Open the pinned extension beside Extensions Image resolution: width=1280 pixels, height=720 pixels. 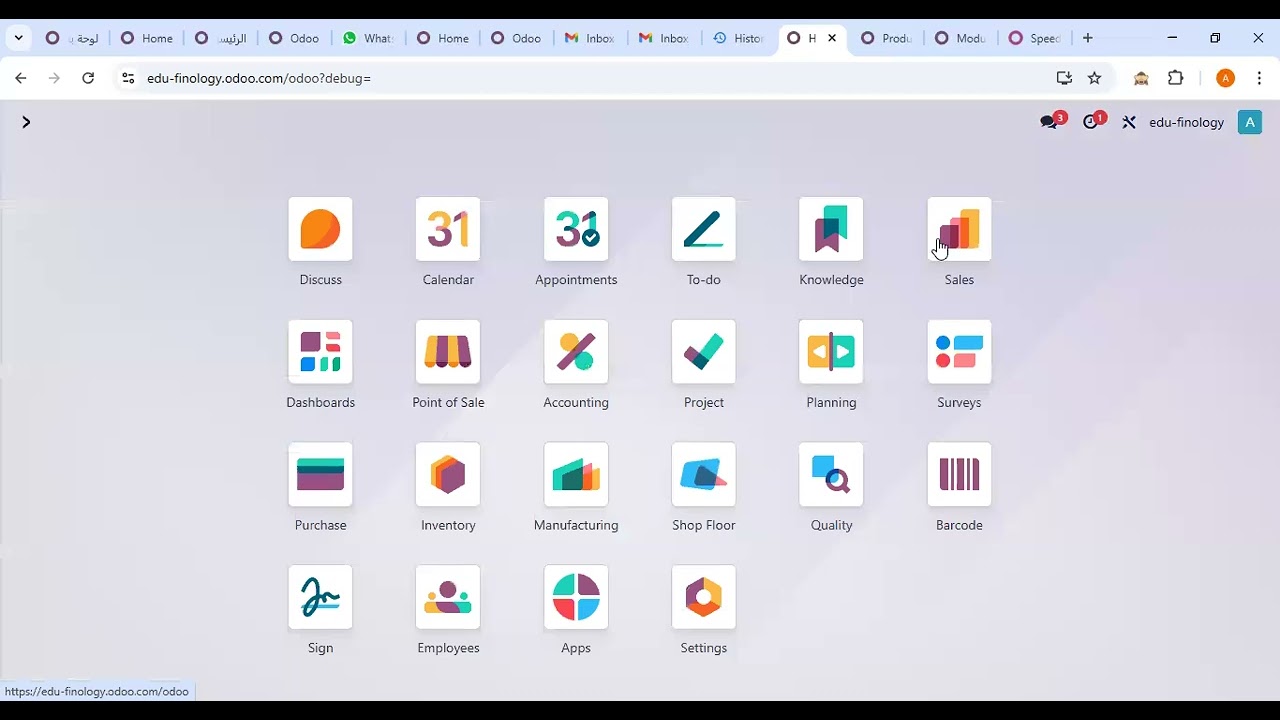click(1141, 78)
